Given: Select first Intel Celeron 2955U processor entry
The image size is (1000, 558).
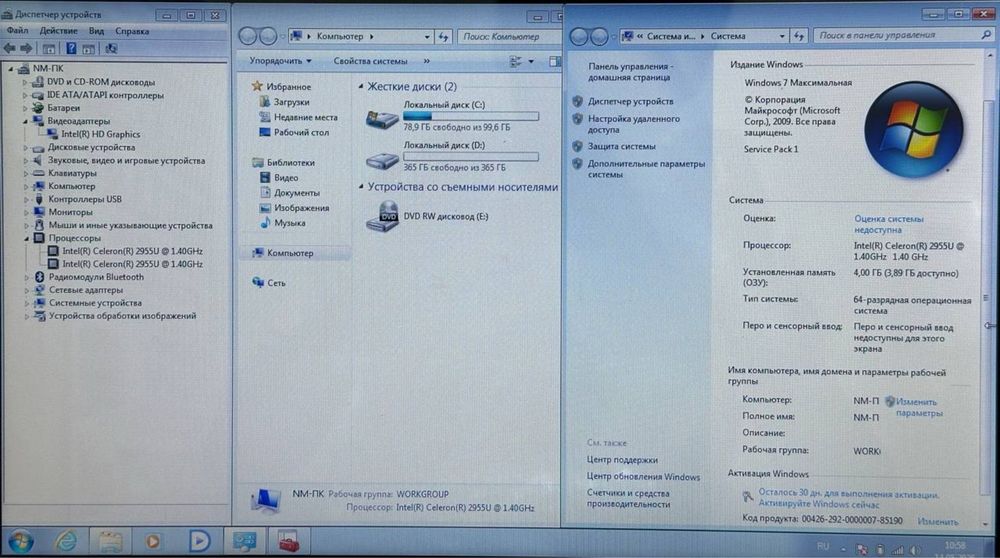Looking at the screenshot, I should (132, 251).
